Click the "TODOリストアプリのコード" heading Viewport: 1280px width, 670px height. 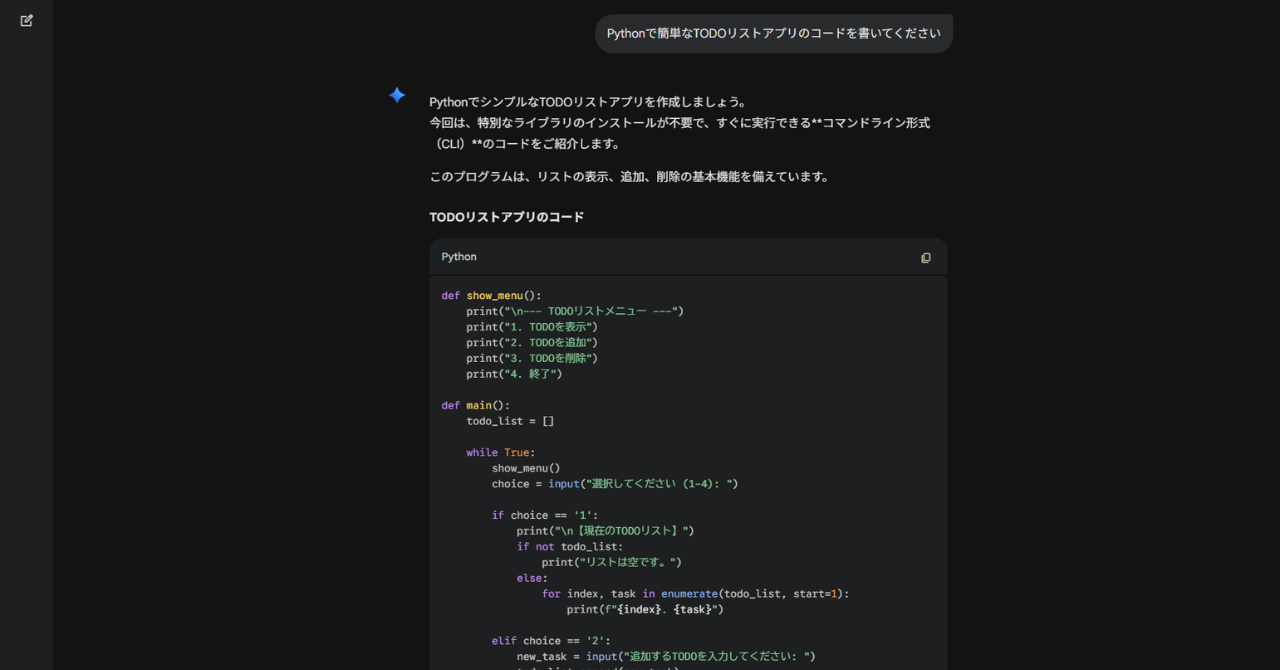(506, 217)
